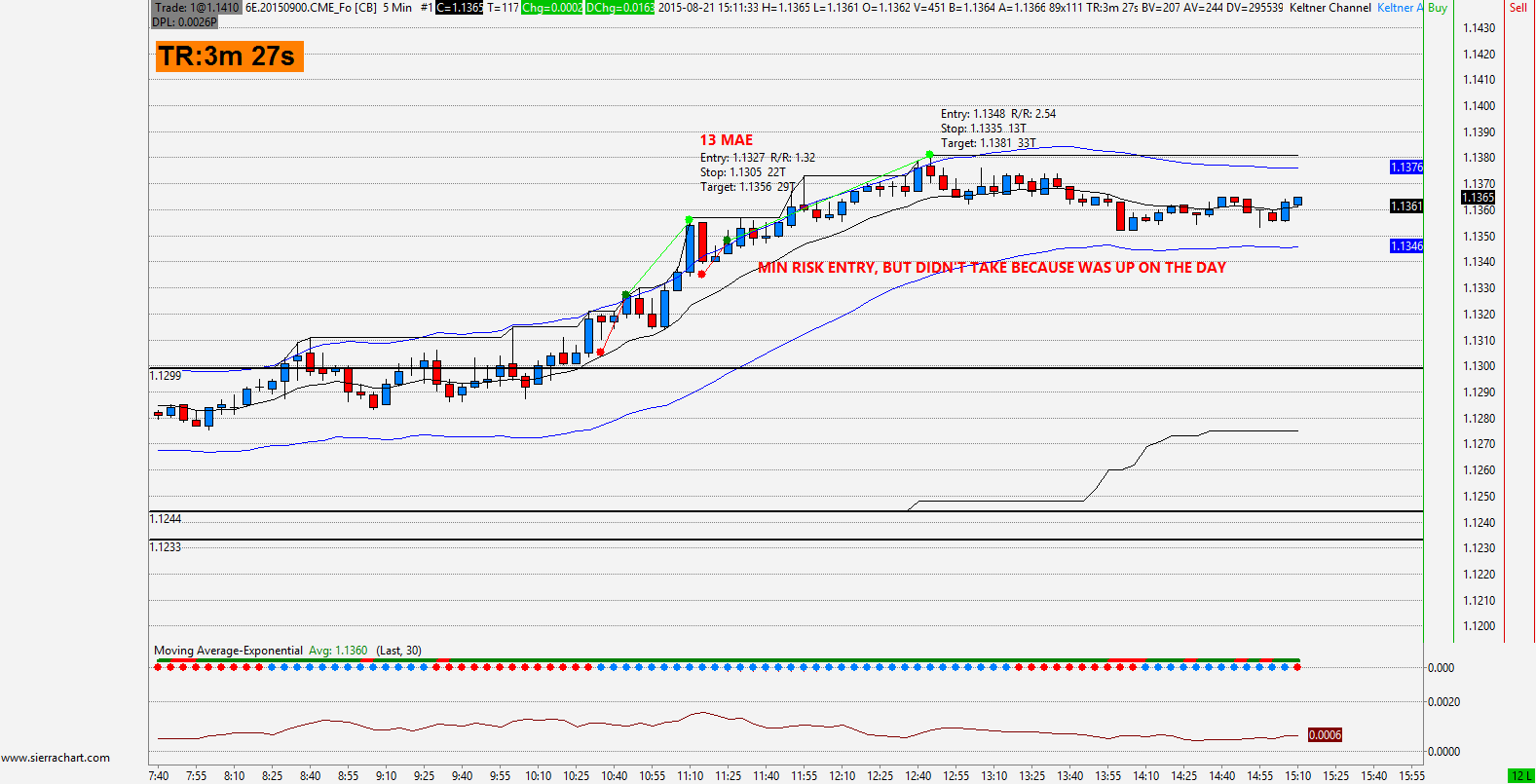1536x784 pixels.
Task: Open the www.sierrachart.com link
Action: click(x=56, y=758)
